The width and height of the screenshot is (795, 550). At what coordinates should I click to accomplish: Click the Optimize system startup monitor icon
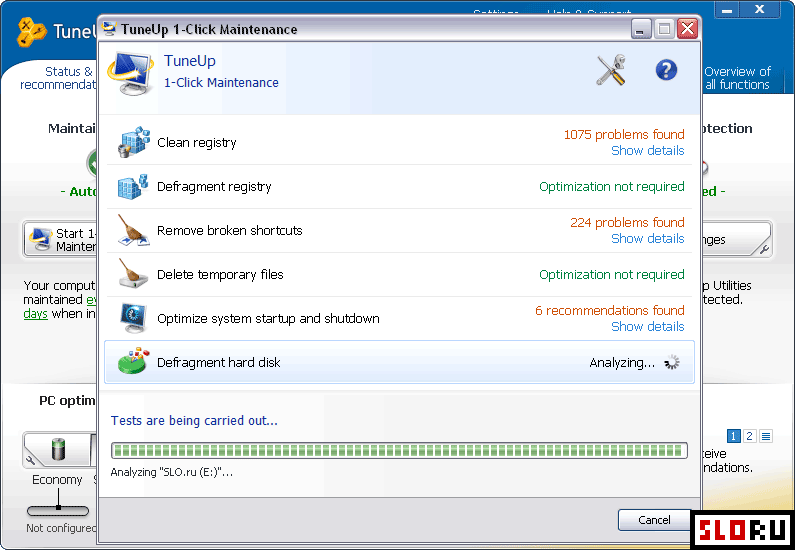tap(133, 318)
